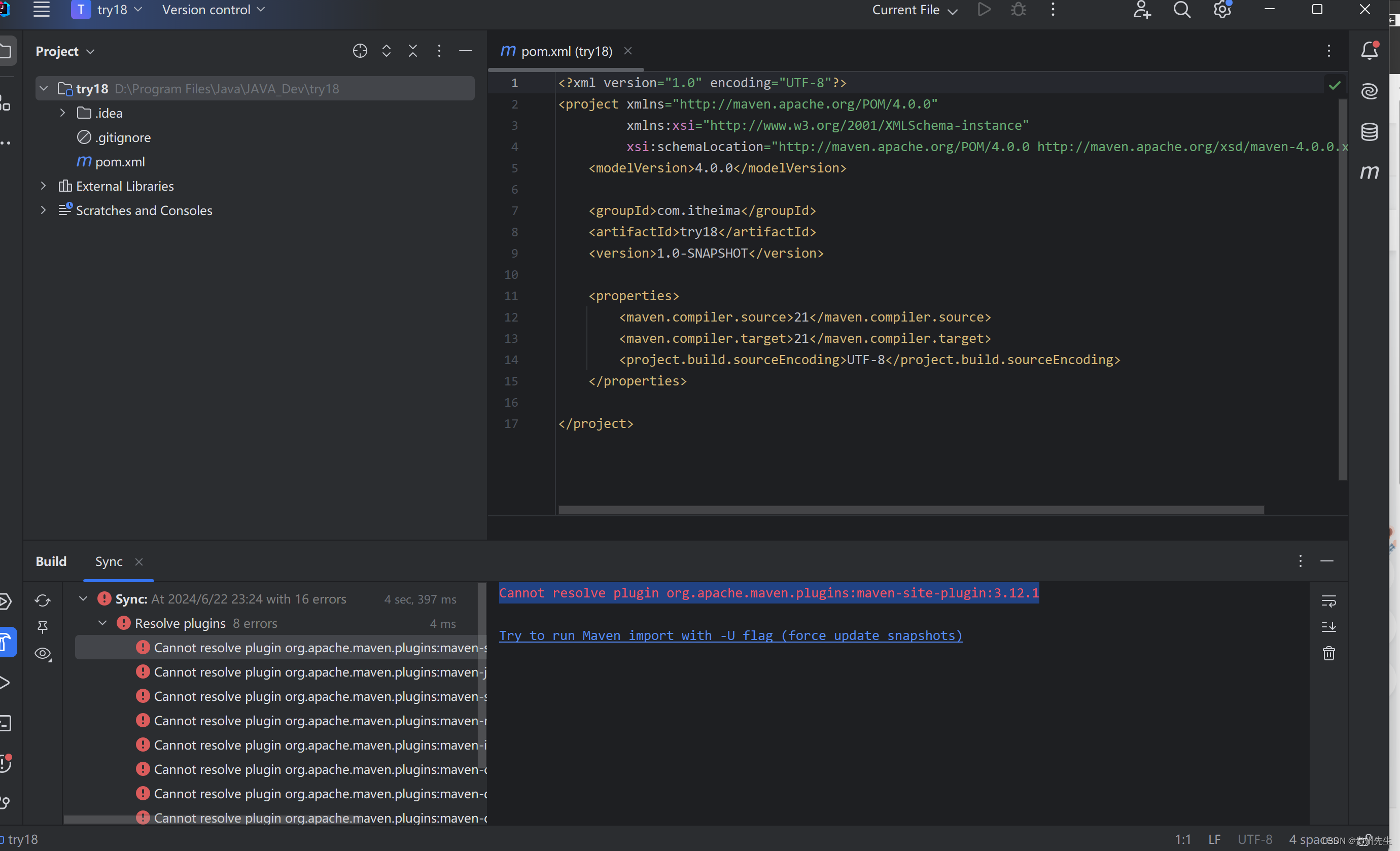Toggle Select Opened File in Project panel
Image resolution: width=1400 pixels, height=851 pixels.
[360, 51]
